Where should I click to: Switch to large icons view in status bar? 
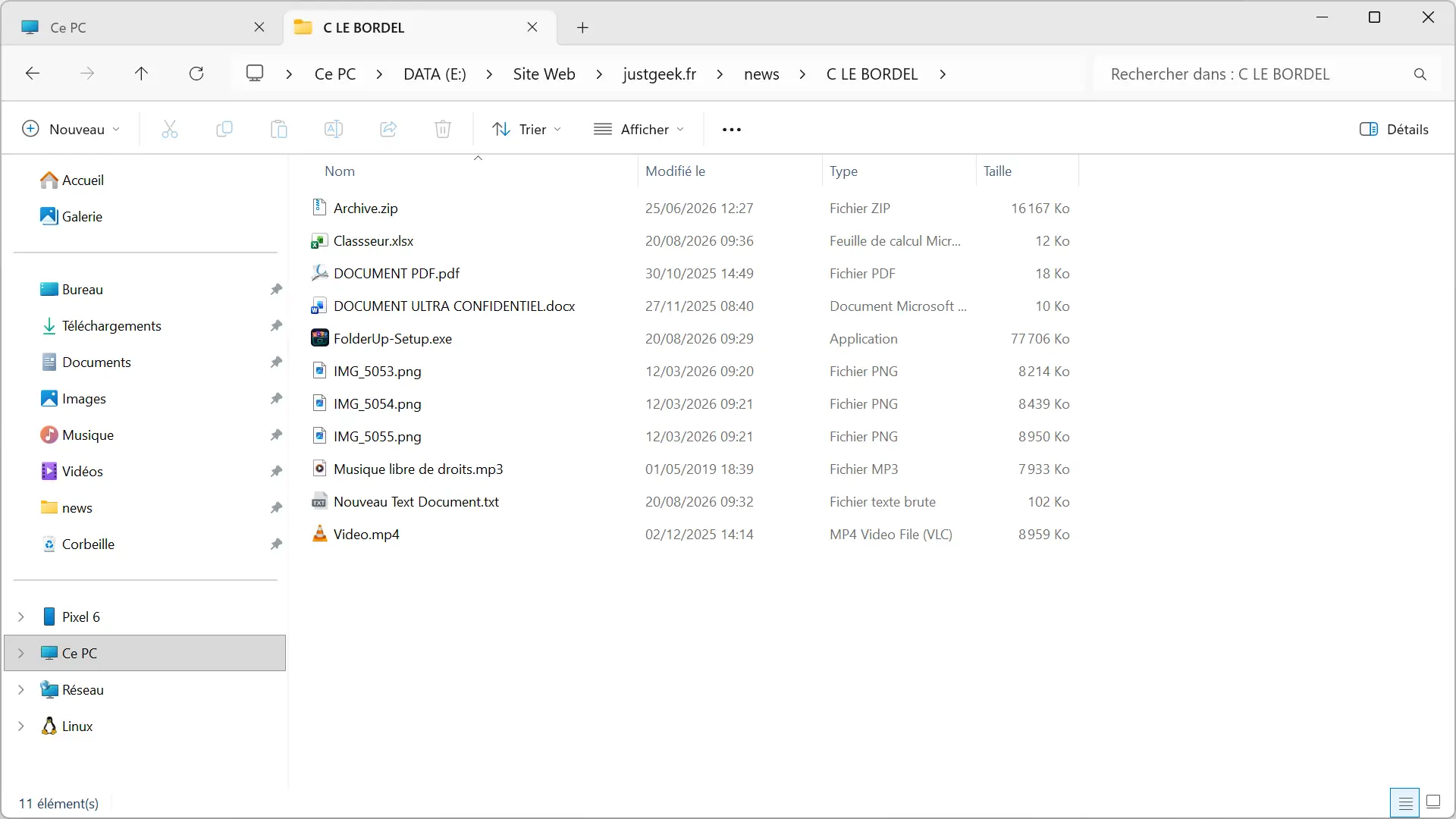pos(1433,802)
